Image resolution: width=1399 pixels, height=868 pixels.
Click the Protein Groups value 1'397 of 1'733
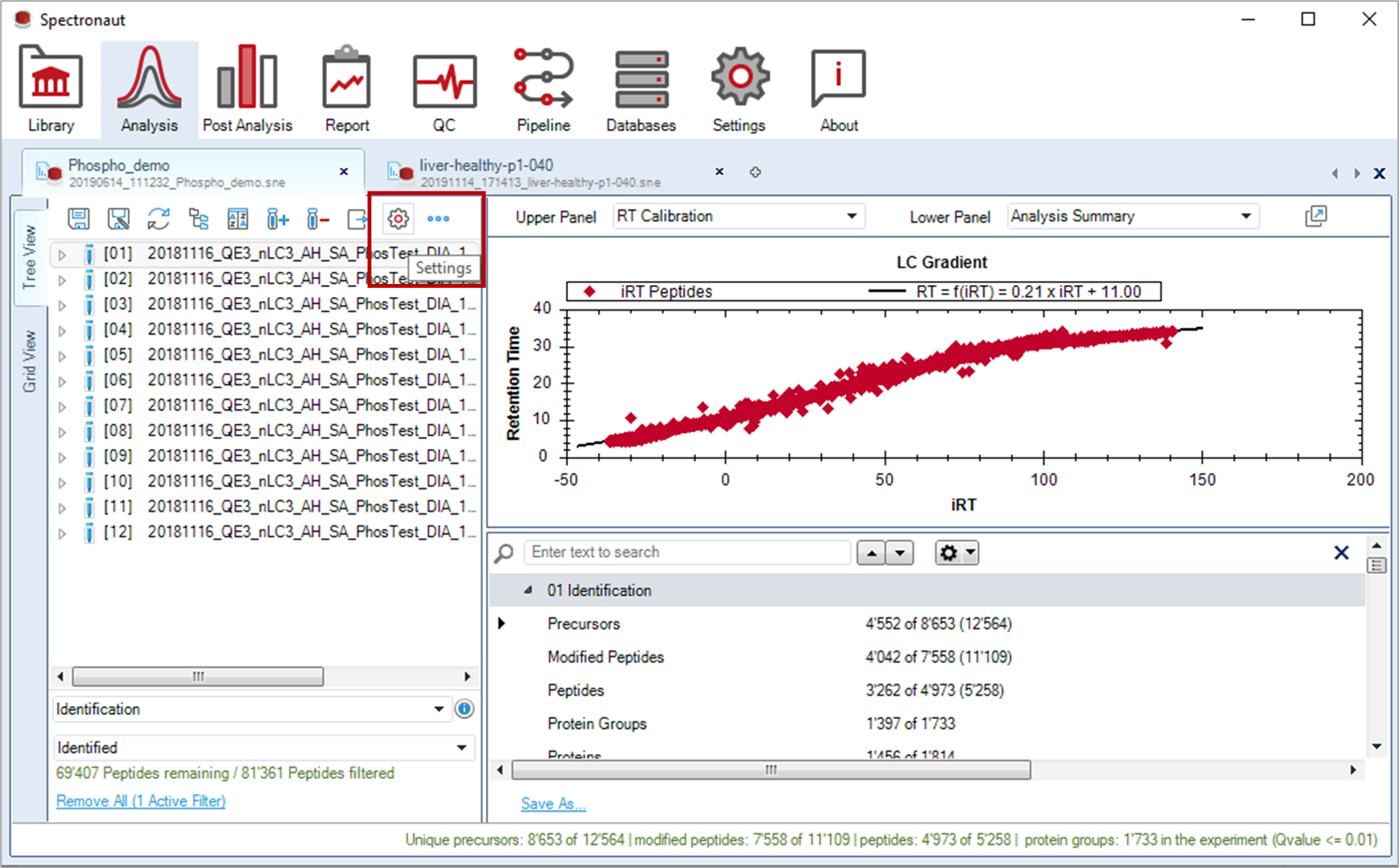tap(911, 724)
